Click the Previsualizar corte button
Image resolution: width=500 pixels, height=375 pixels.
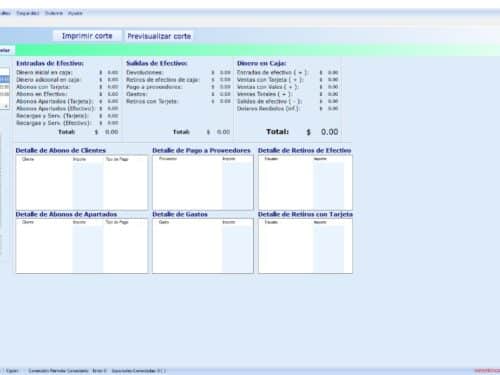[x=159, y=36]
